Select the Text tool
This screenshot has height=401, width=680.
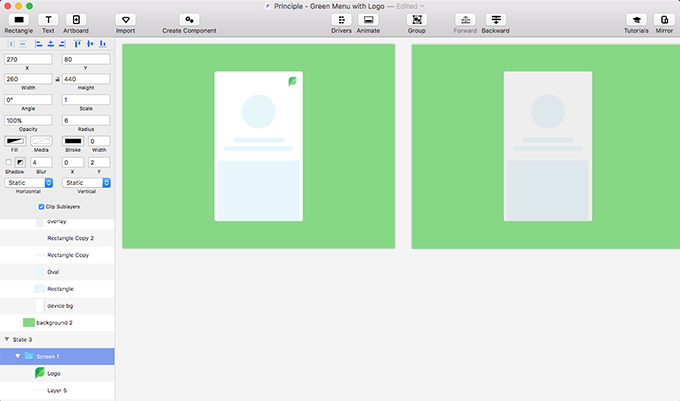48,20
